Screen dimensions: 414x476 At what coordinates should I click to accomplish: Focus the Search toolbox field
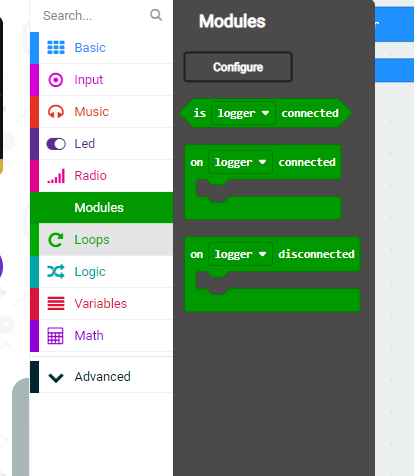coord(101,16)
